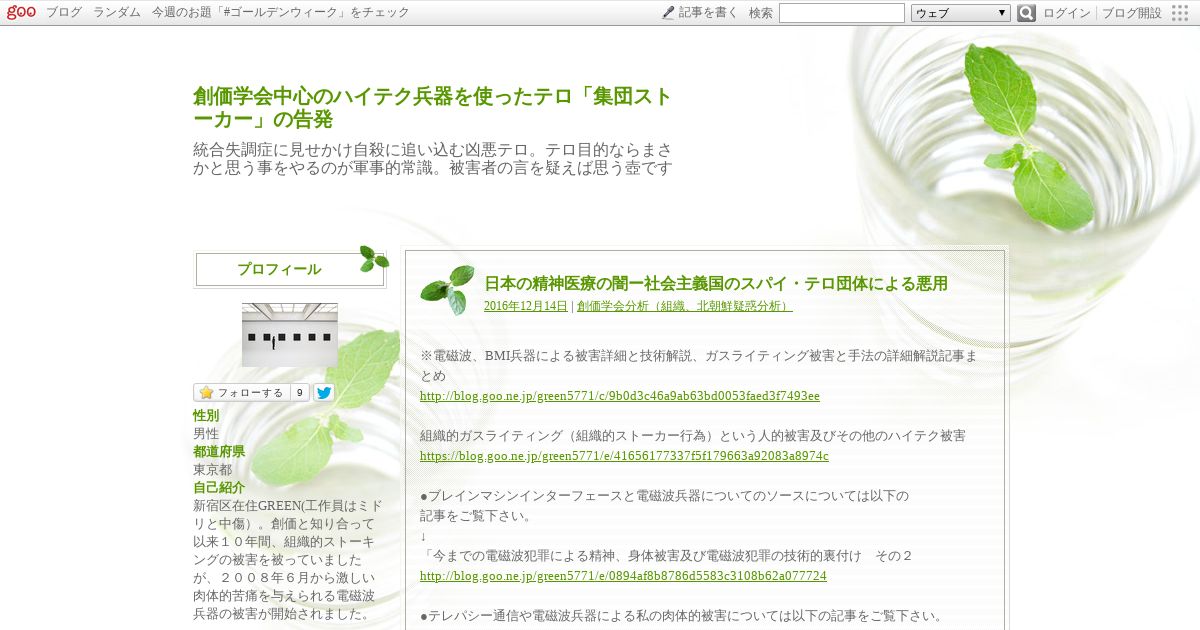Click the magnifier search button icon

pyautogui.click(x=1026, y=13)
